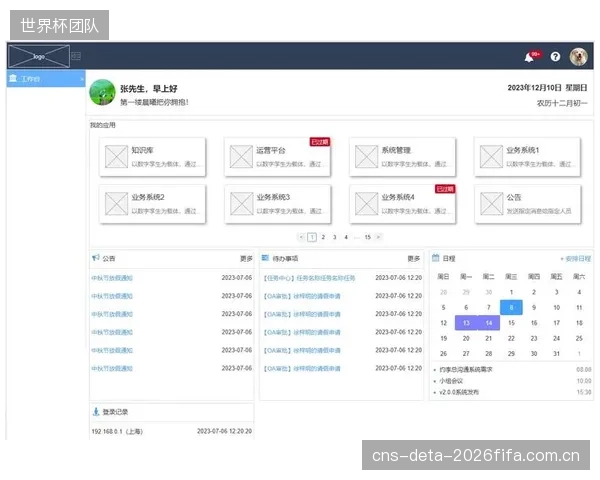The height and width of the screenshot is (480, 600).
Task: Select highlighted date 13 in calendar
Action: [x=466, y=323]
